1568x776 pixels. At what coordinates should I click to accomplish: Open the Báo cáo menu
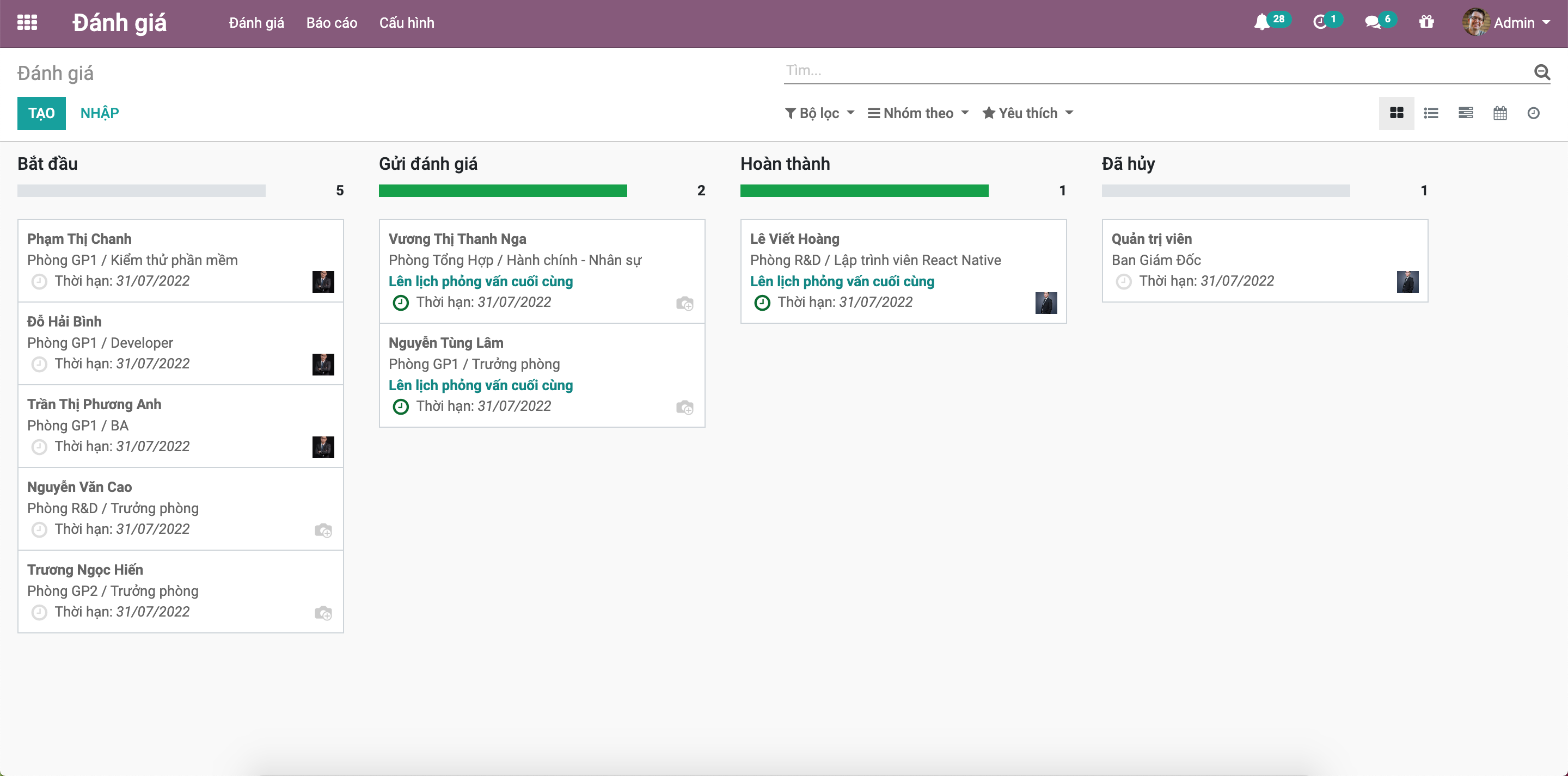[x=332, y=22]
